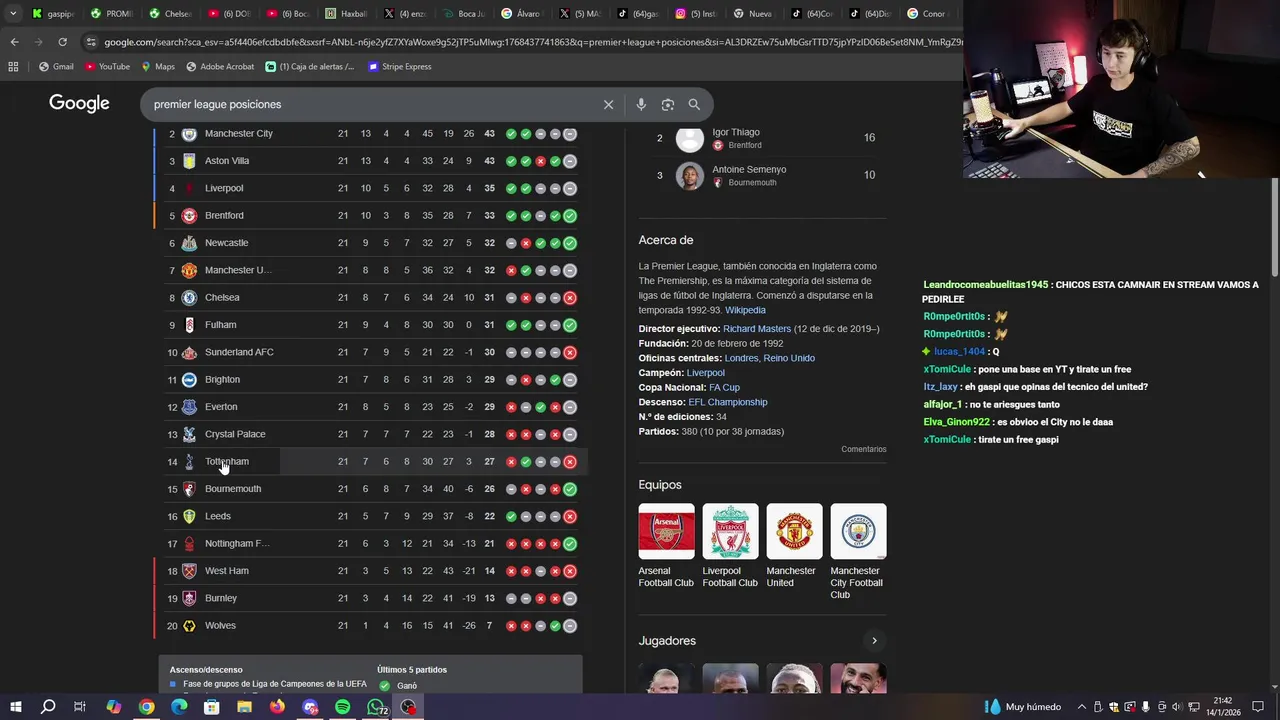Image resolution: width=1280 pixels, height=720 pixels.
Task: Click Fulham team name in table
Action: [221, 325]
